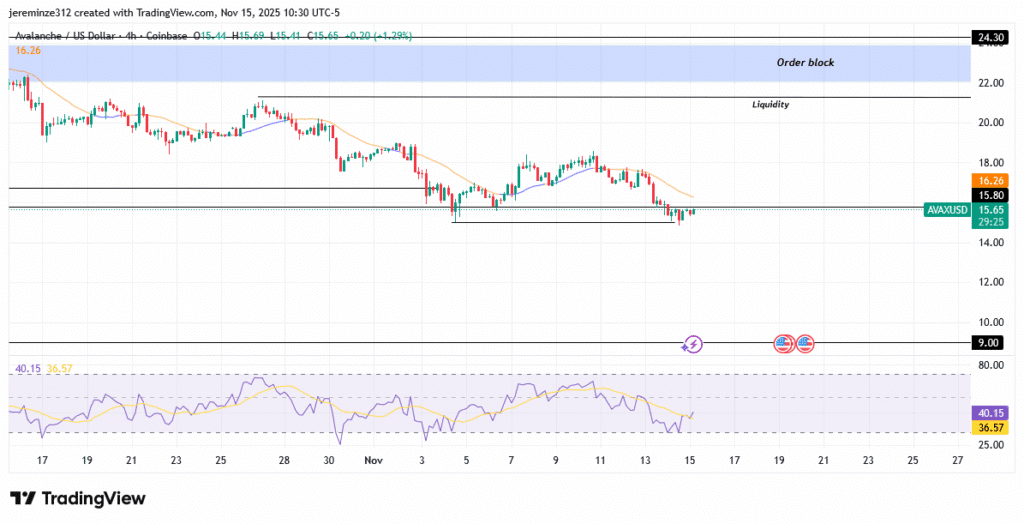This screenshot has height=524, width=1024.
Task: Click the RSI legend value 40.15
Action: 28,368
